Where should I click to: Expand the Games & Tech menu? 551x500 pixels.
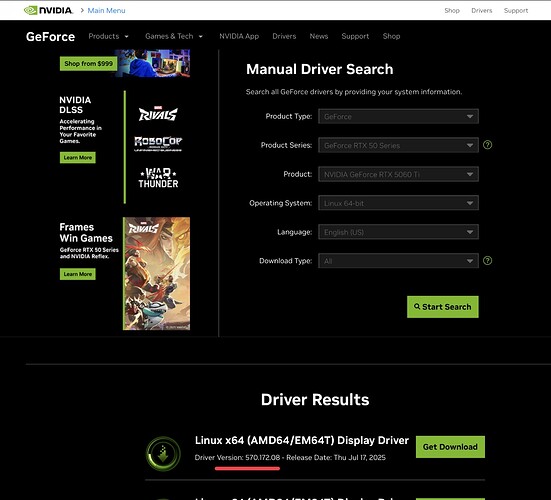[x=174, y=36]
